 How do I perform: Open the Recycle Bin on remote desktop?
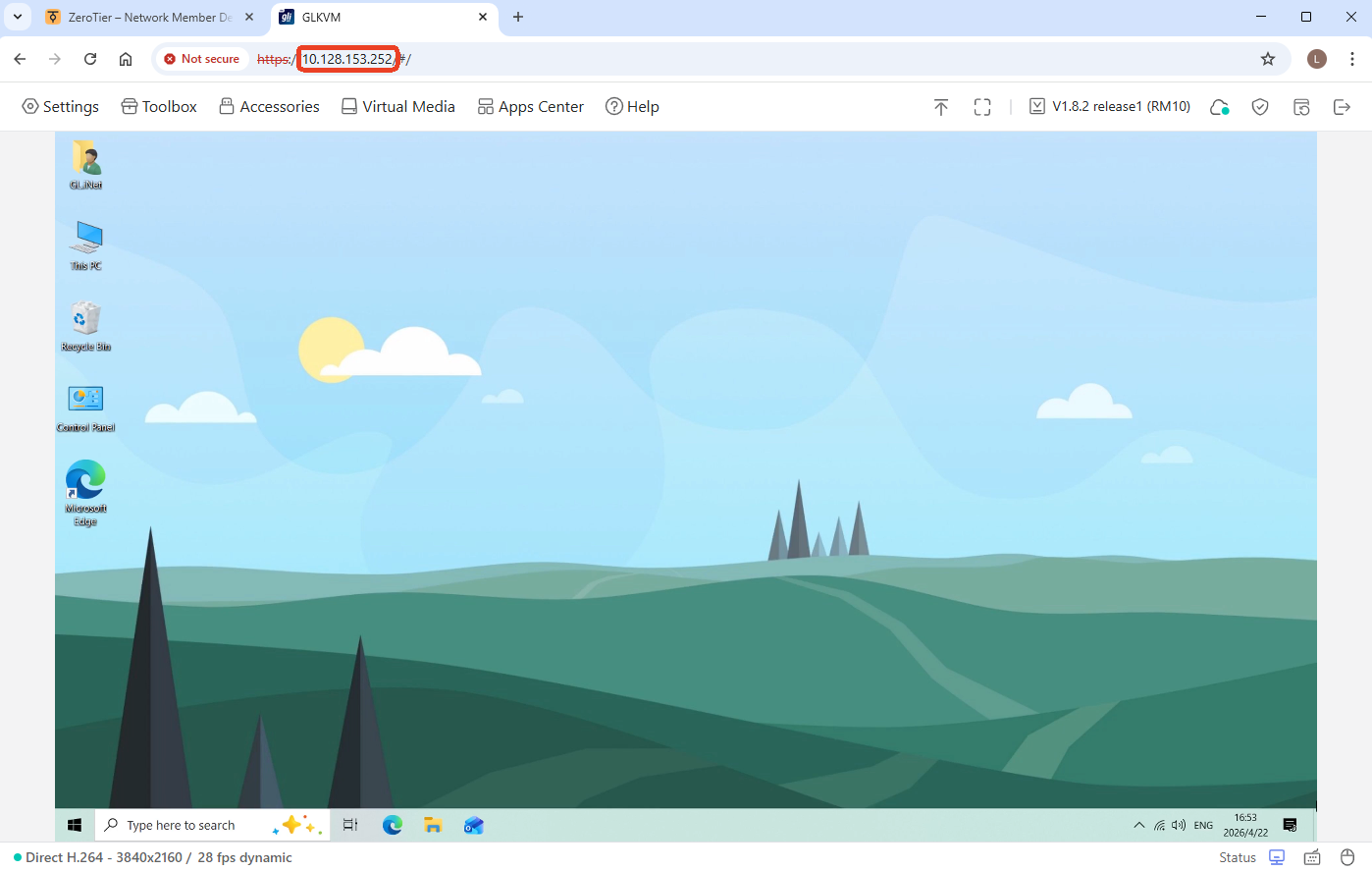point(86,321)
